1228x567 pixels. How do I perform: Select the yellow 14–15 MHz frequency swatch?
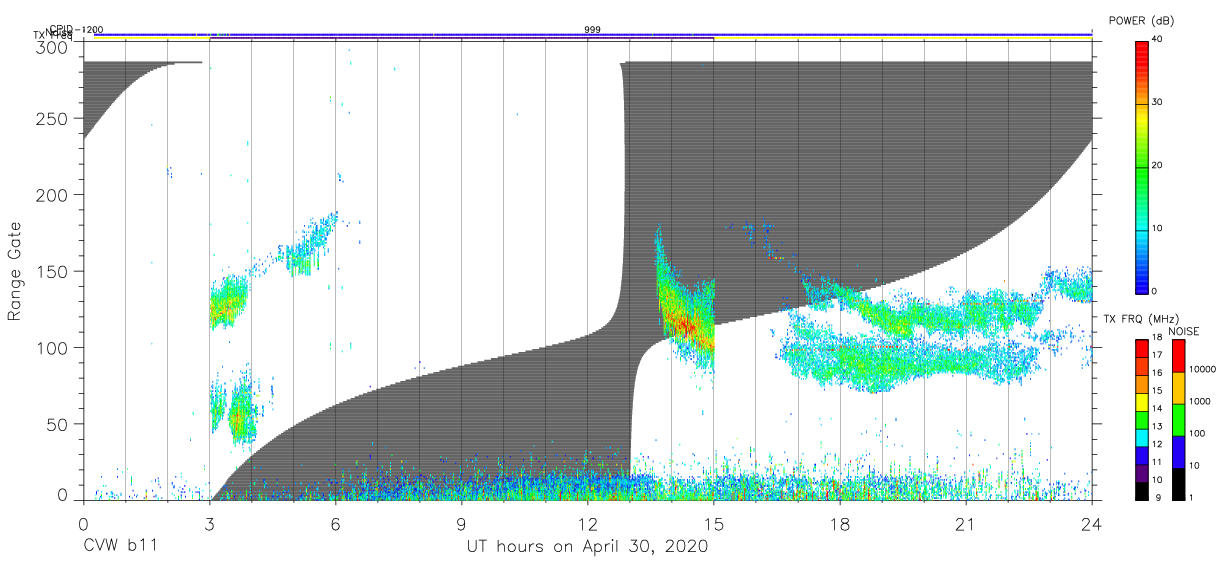coord(1141,402)
